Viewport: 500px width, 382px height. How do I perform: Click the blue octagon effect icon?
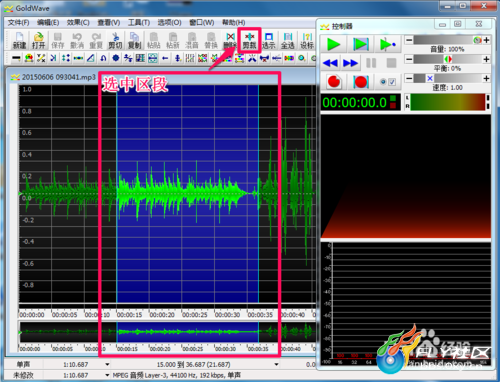(116, 58)
